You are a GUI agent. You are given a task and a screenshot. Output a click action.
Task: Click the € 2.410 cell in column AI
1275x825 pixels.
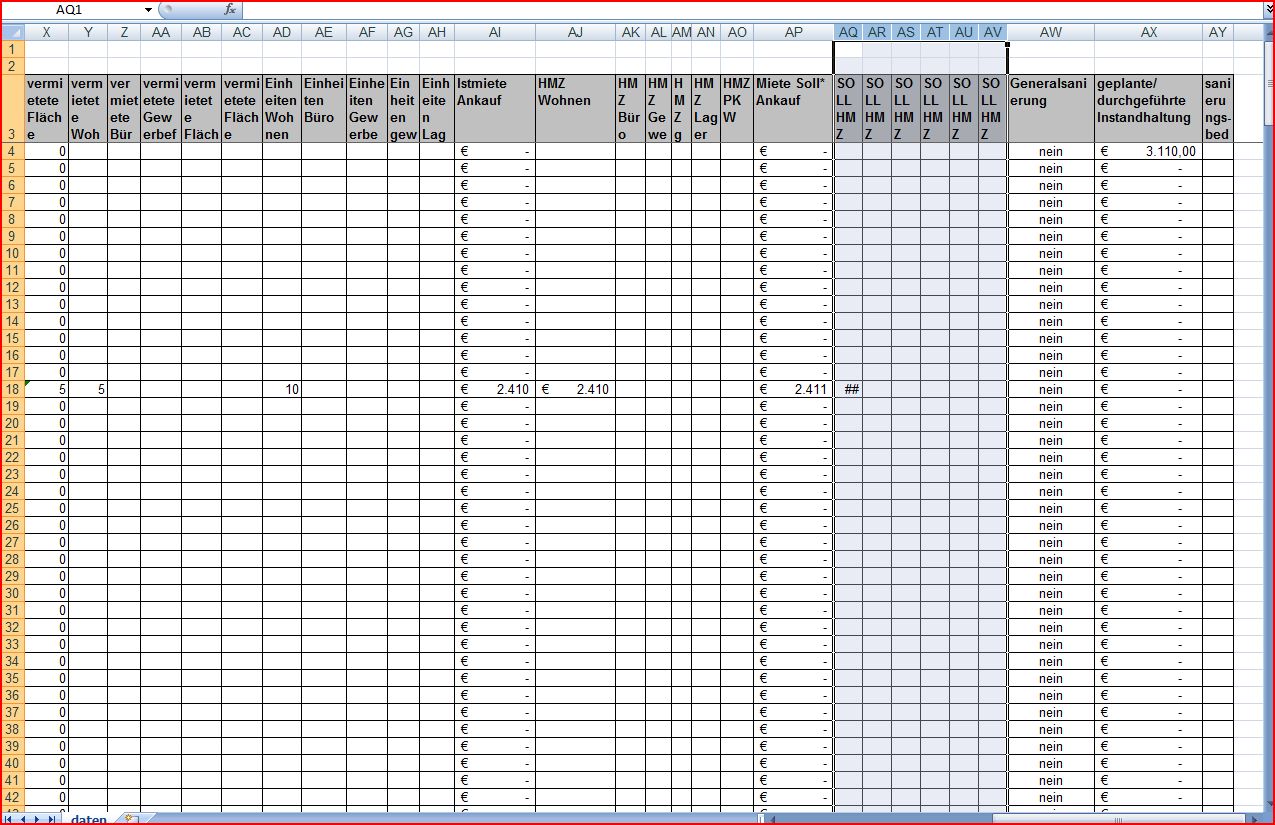click(495, 389)
